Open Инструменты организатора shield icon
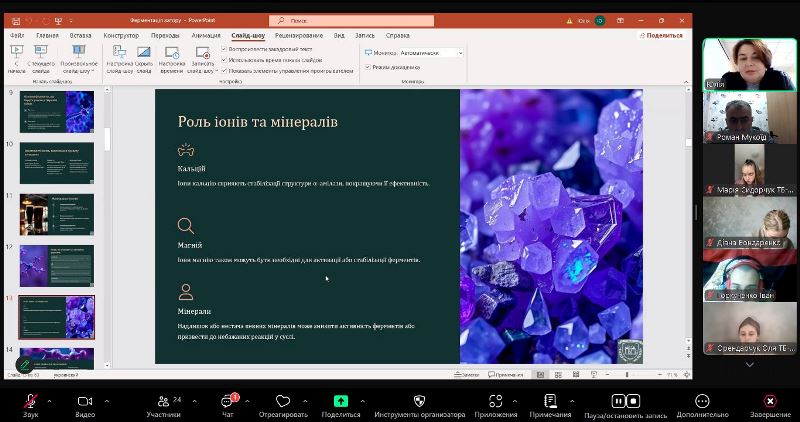The height and width of the screenshot is (422, 800). [x=419, y=400]
